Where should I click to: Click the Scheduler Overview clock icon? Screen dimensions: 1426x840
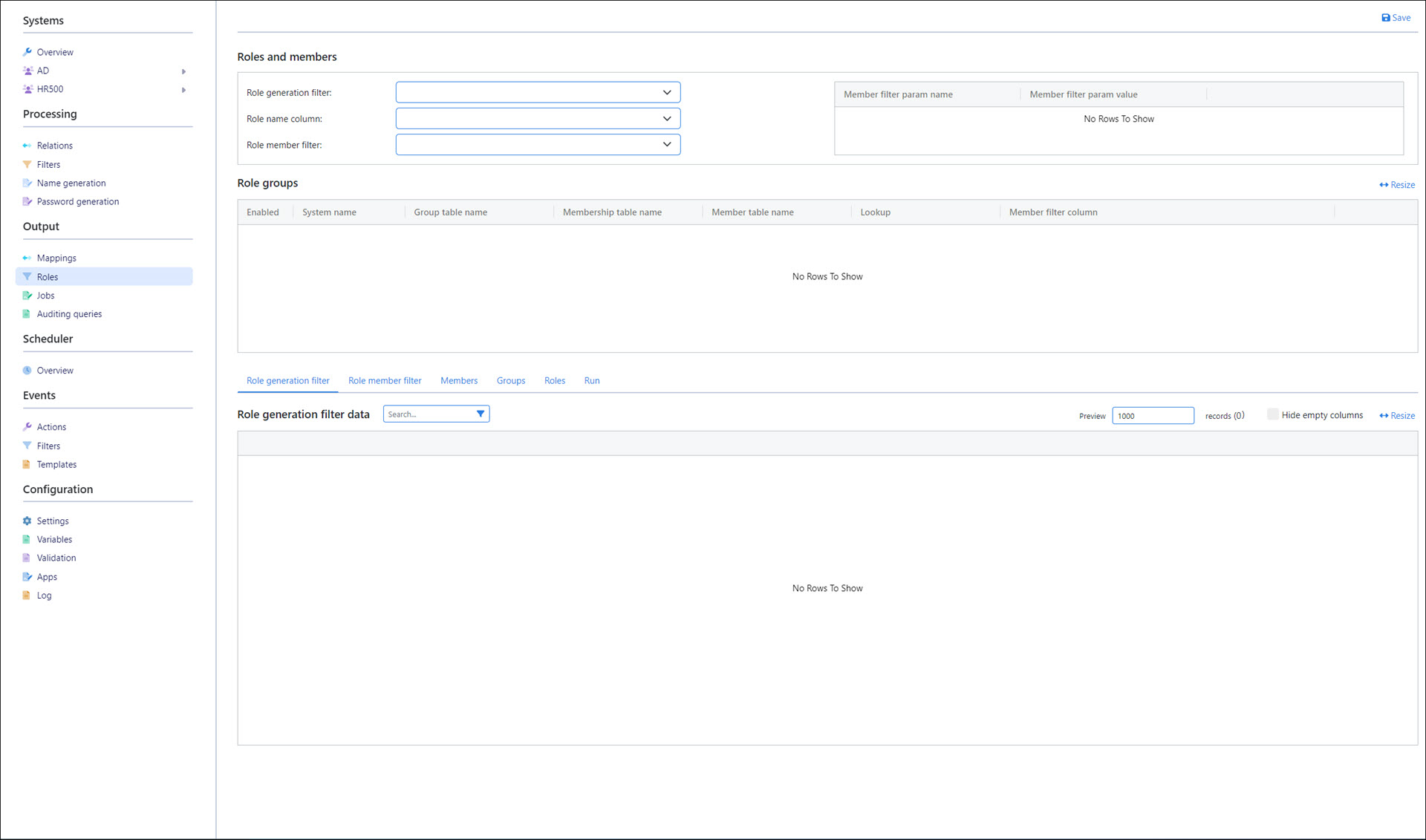27,370
